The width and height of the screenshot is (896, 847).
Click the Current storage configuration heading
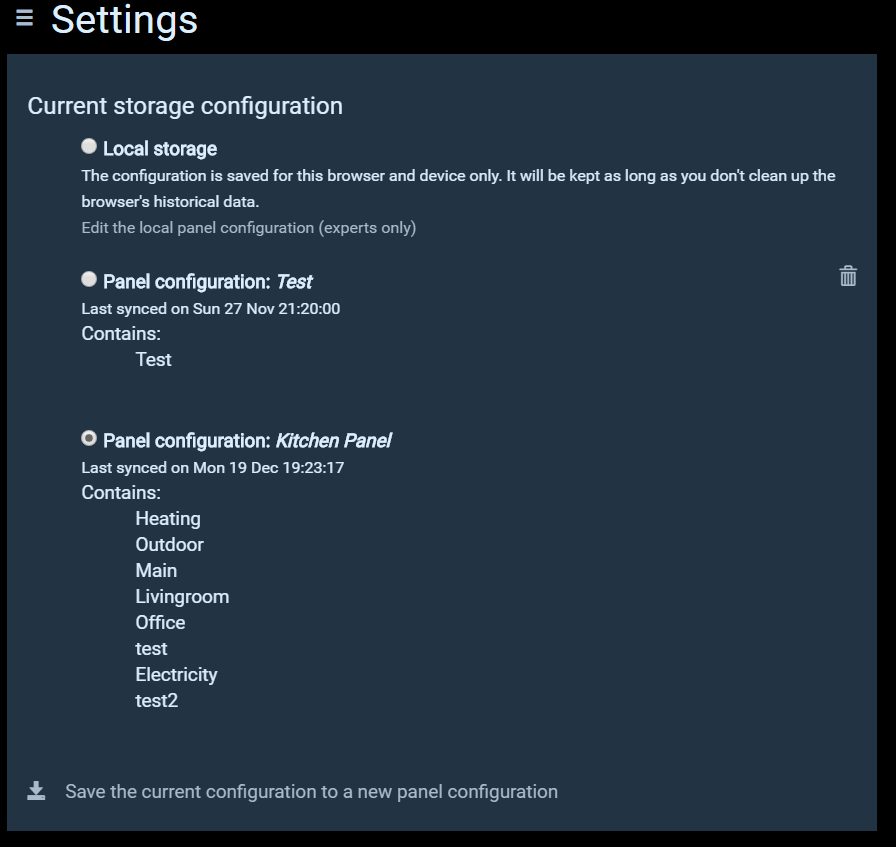pos(185,106)
